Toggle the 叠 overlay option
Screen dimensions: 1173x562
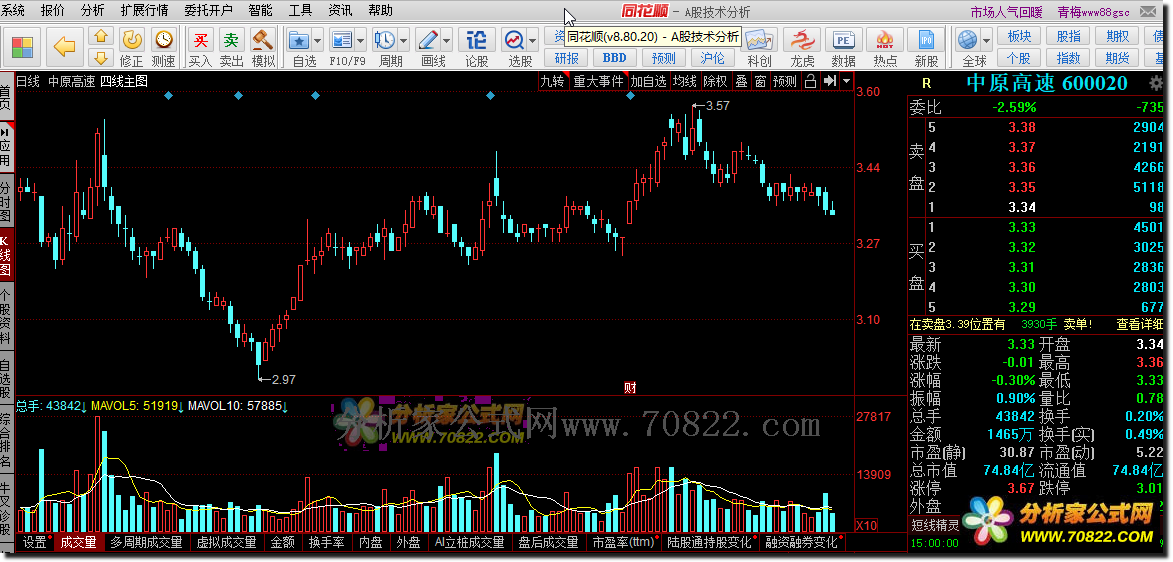point(741,81)
